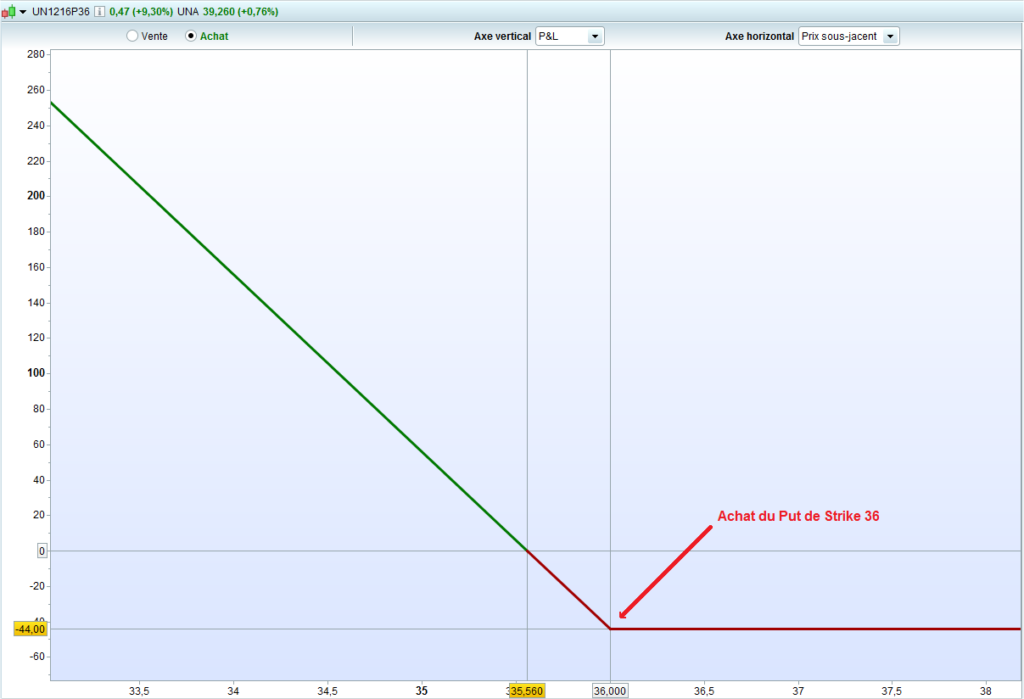
Task: Select the Vente radio button
Action: tap(132, 36)
